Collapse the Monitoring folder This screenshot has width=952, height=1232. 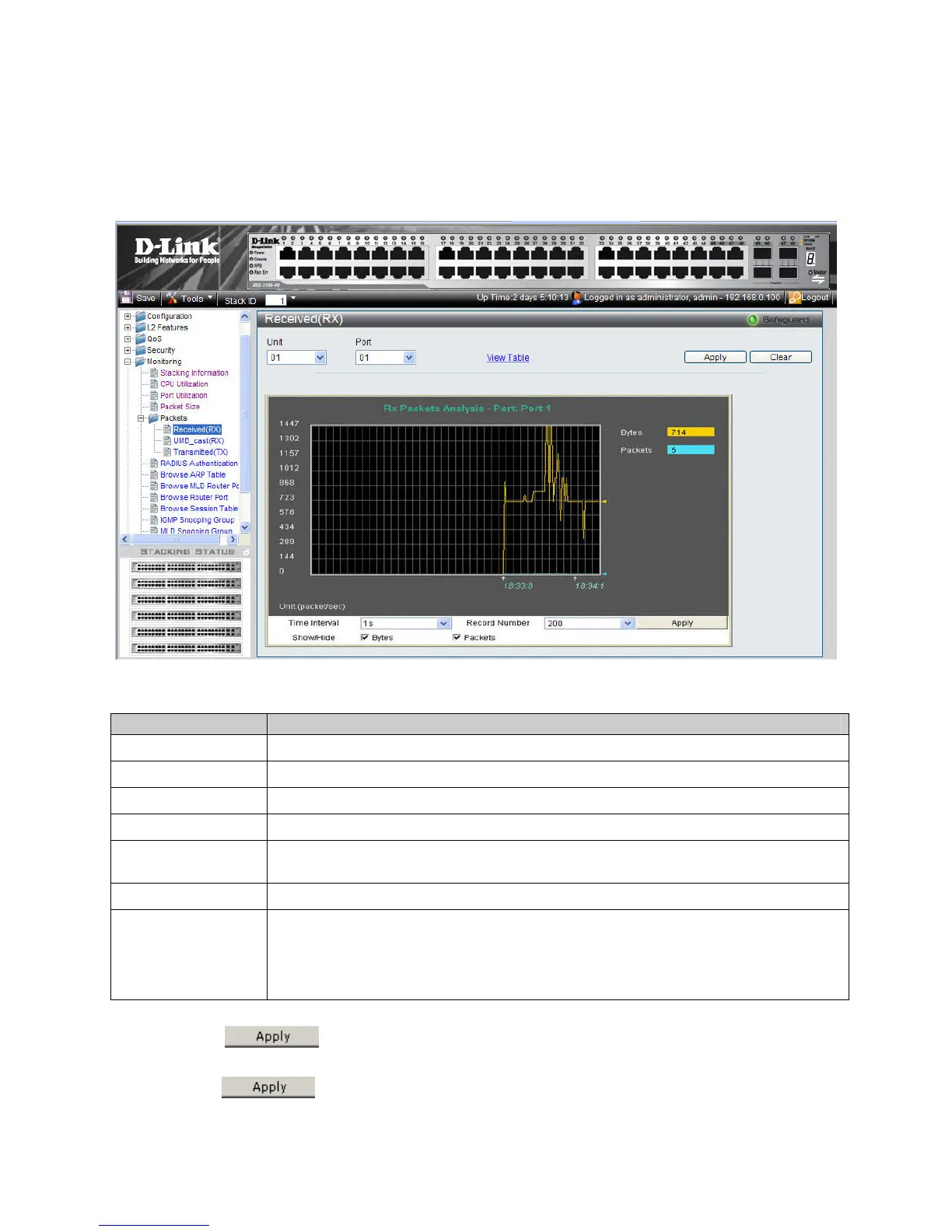click(128, 362)
